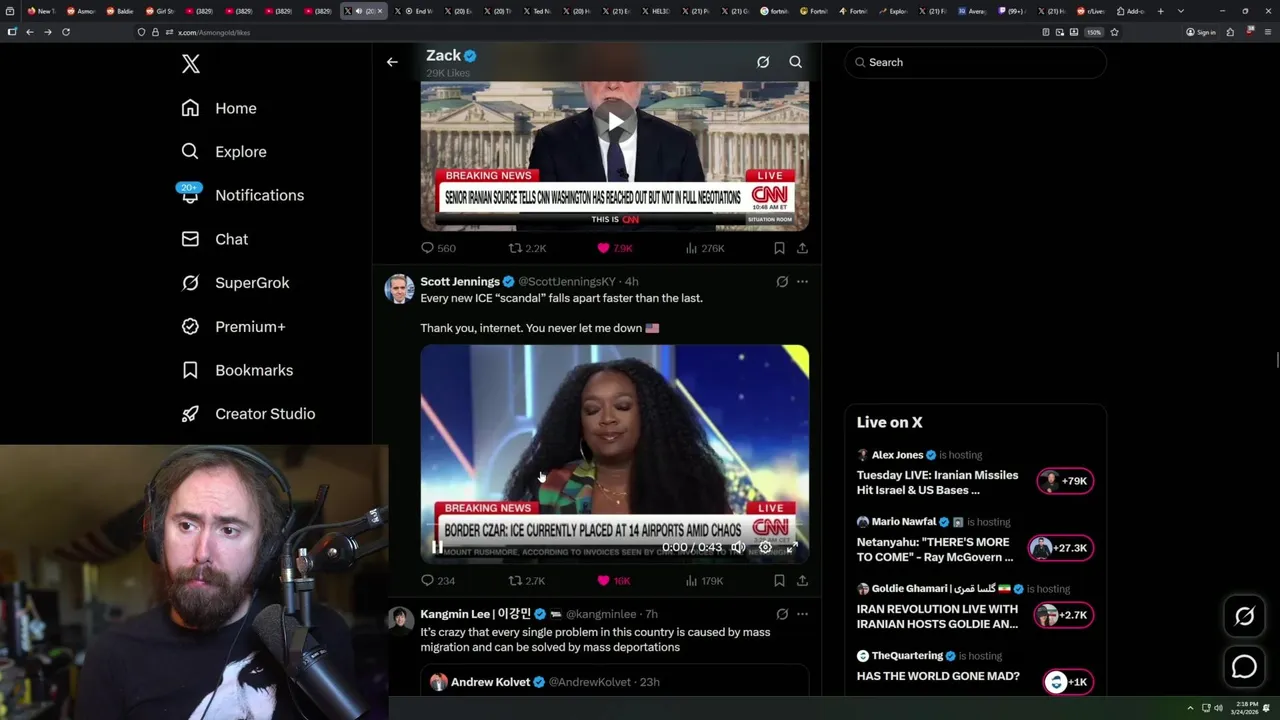This screenshot has height=720, width=1280.
Task: Reply to the post with 234 comments
Action: (438, 580)
